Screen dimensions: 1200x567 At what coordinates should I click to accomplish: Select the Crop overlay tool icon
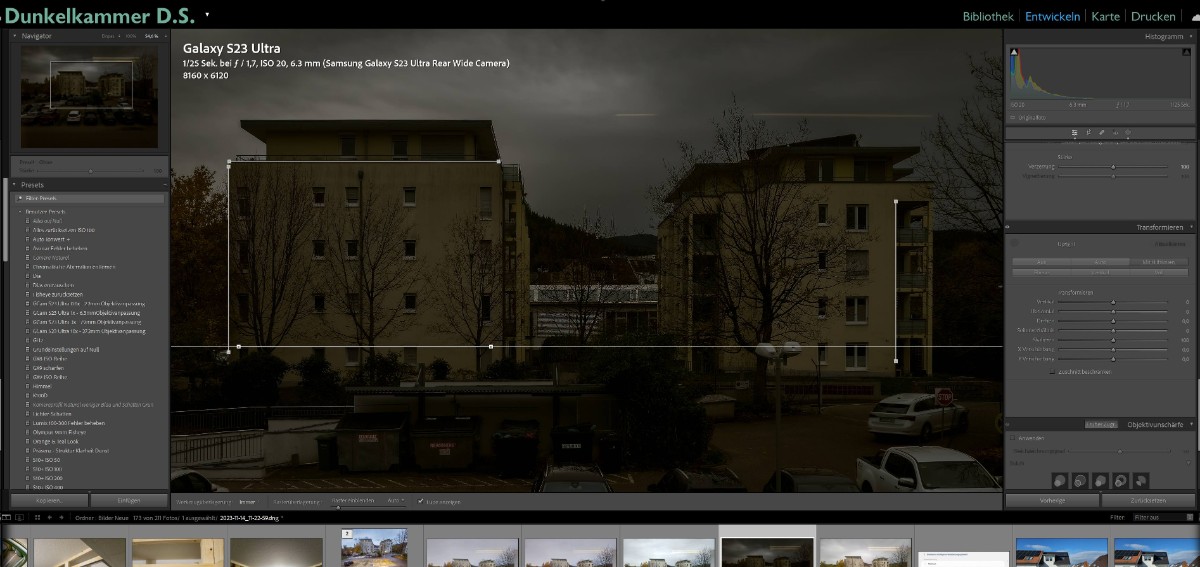pyautogui.click(x=1087, y=132)
